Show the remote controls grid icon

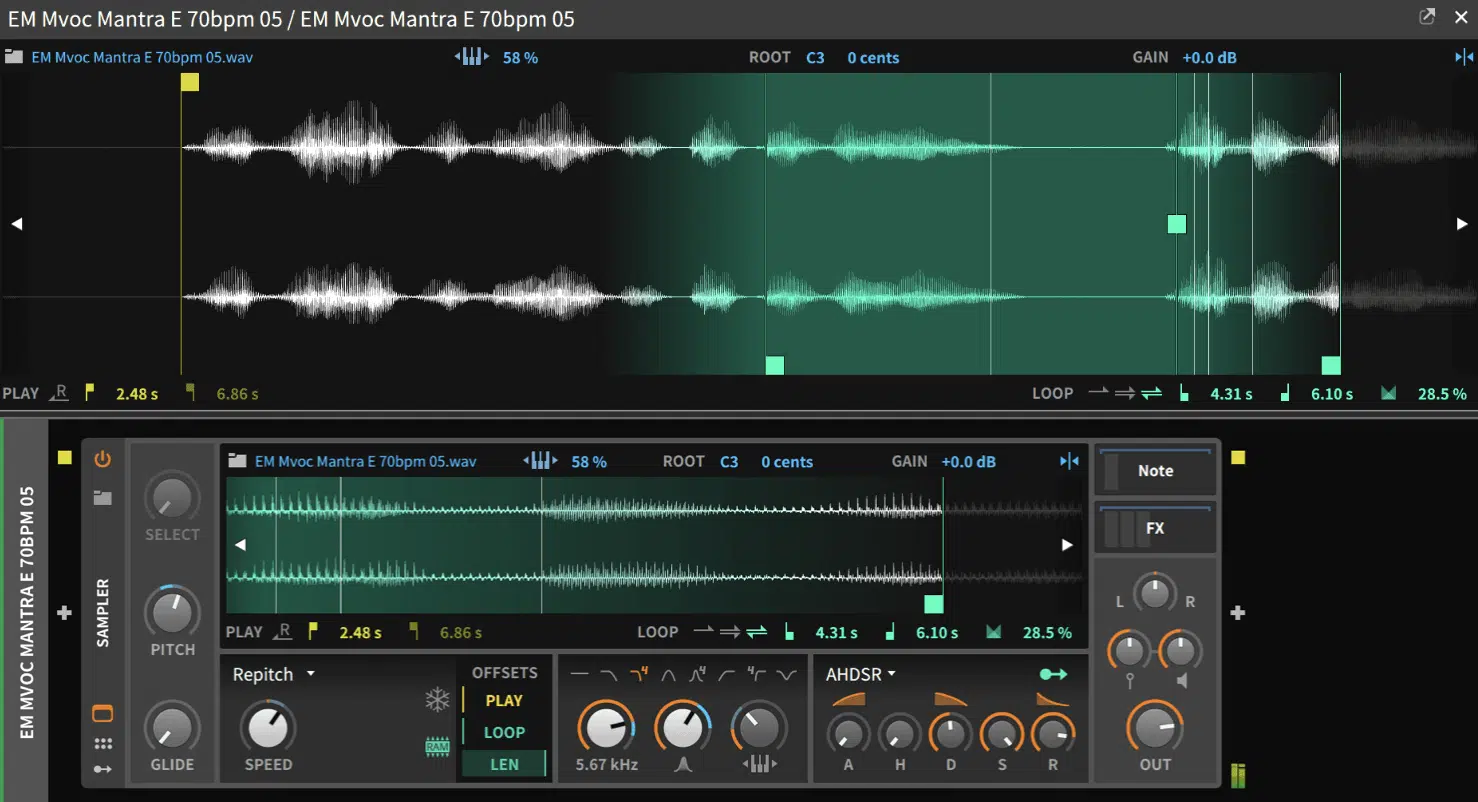coord(102,744)
